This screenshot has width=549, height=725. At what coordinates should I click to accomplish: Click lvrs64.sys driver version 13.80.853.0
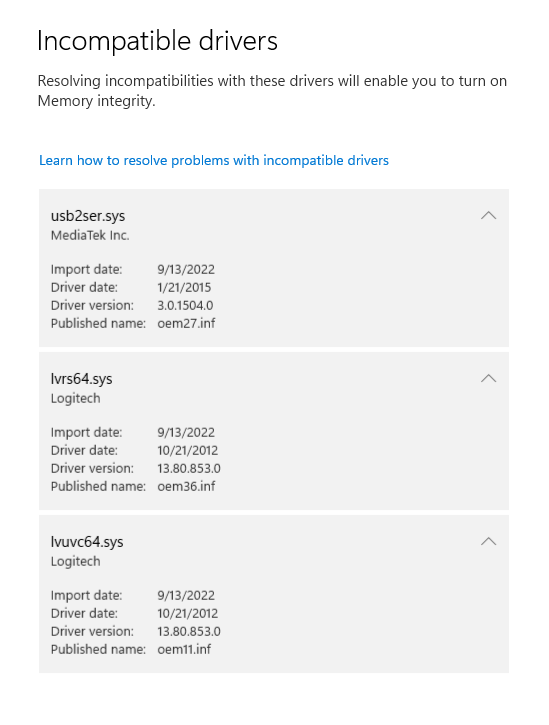[x=189, y=468]
